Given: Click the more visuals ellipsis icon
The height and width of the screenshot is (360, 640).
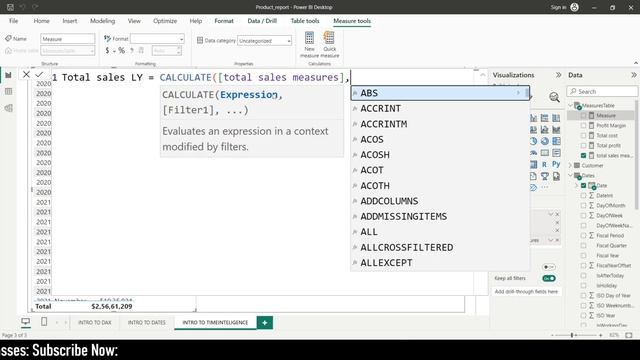Looking at the screenshot, I should coord(544,187).
